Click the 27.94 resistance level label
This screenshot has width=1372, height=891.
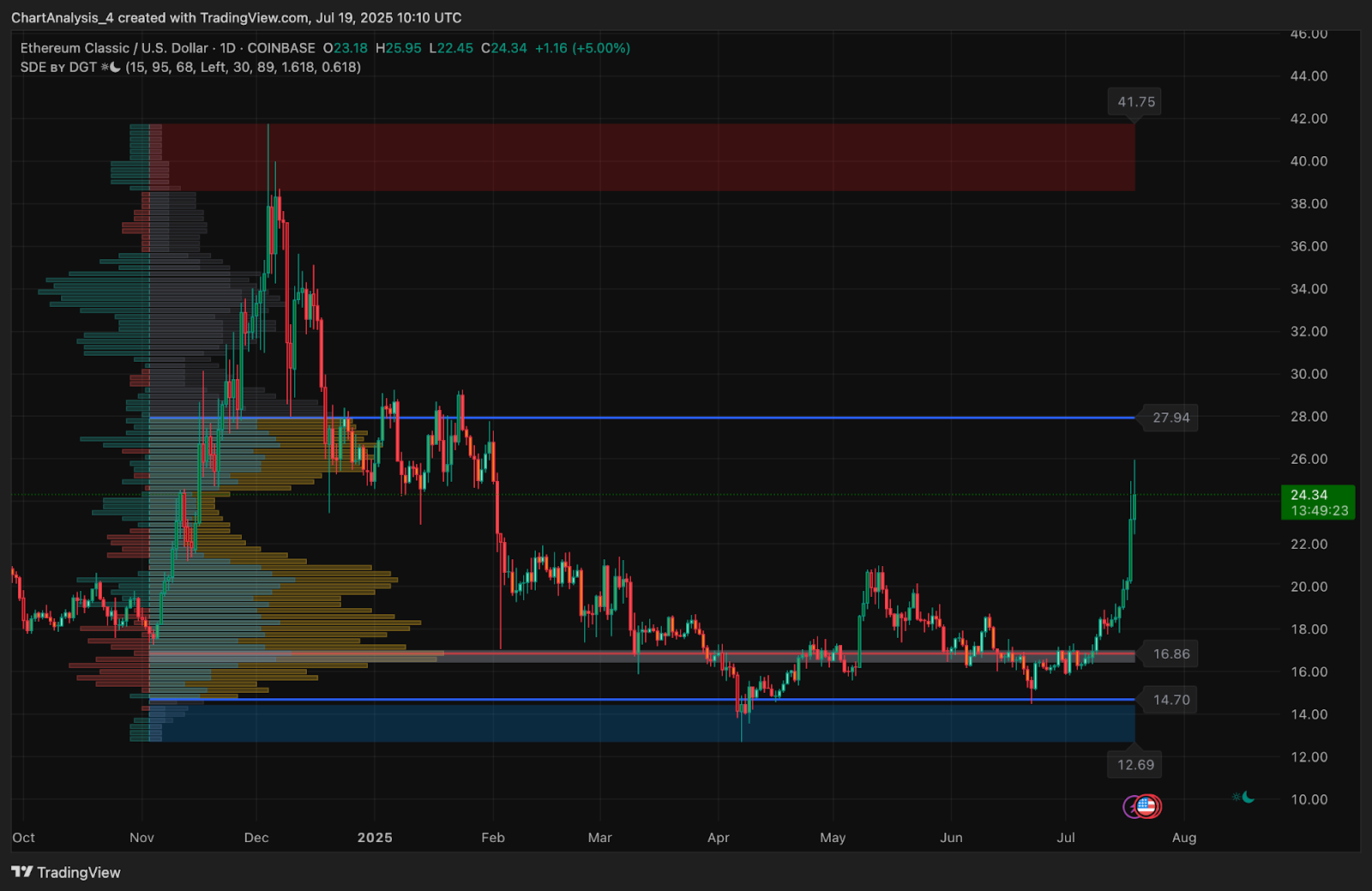click(x=1170, y=418)
